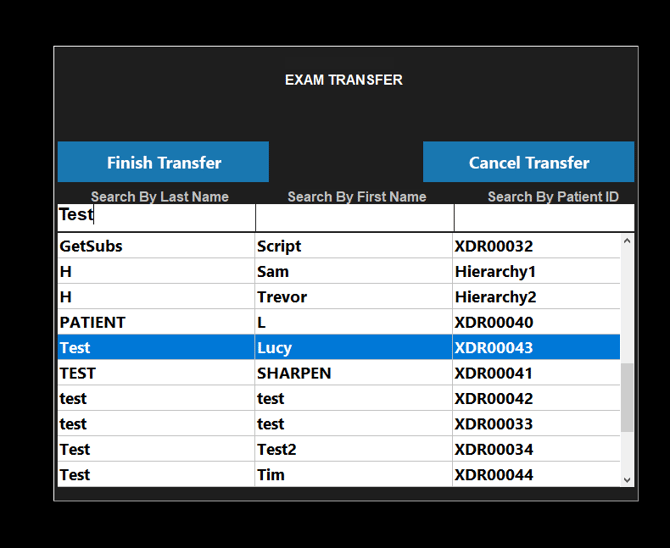Click patient ID XDR00032
Image resolution: width=670 pixels, height=548 pixels.
pyautogui.click(x=536, y=246)
